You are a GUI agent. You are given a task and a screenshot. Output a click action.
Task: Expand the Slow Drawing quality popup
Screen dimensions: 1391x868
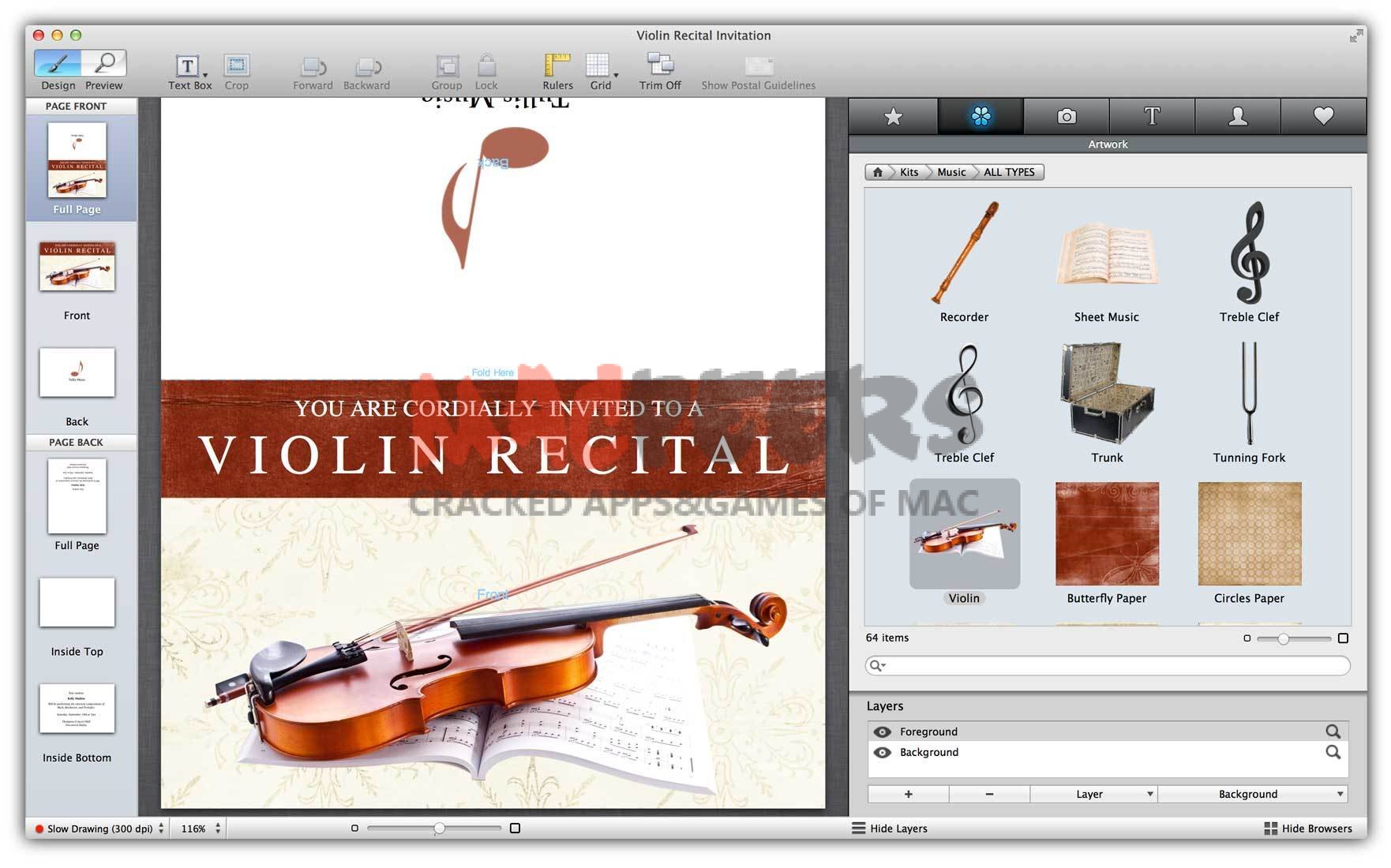click(161, 829)
